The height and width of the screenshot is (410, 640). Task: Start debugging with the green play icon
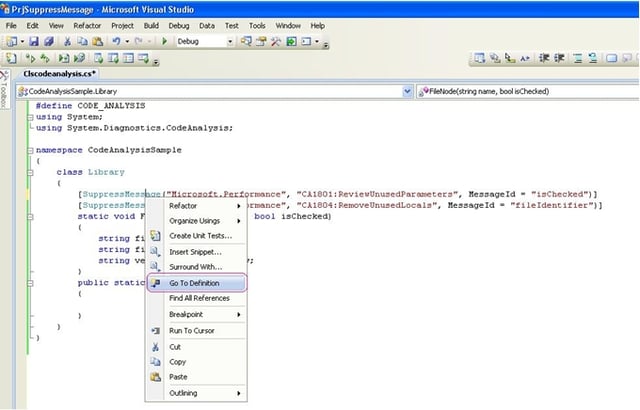click(164, 41)
